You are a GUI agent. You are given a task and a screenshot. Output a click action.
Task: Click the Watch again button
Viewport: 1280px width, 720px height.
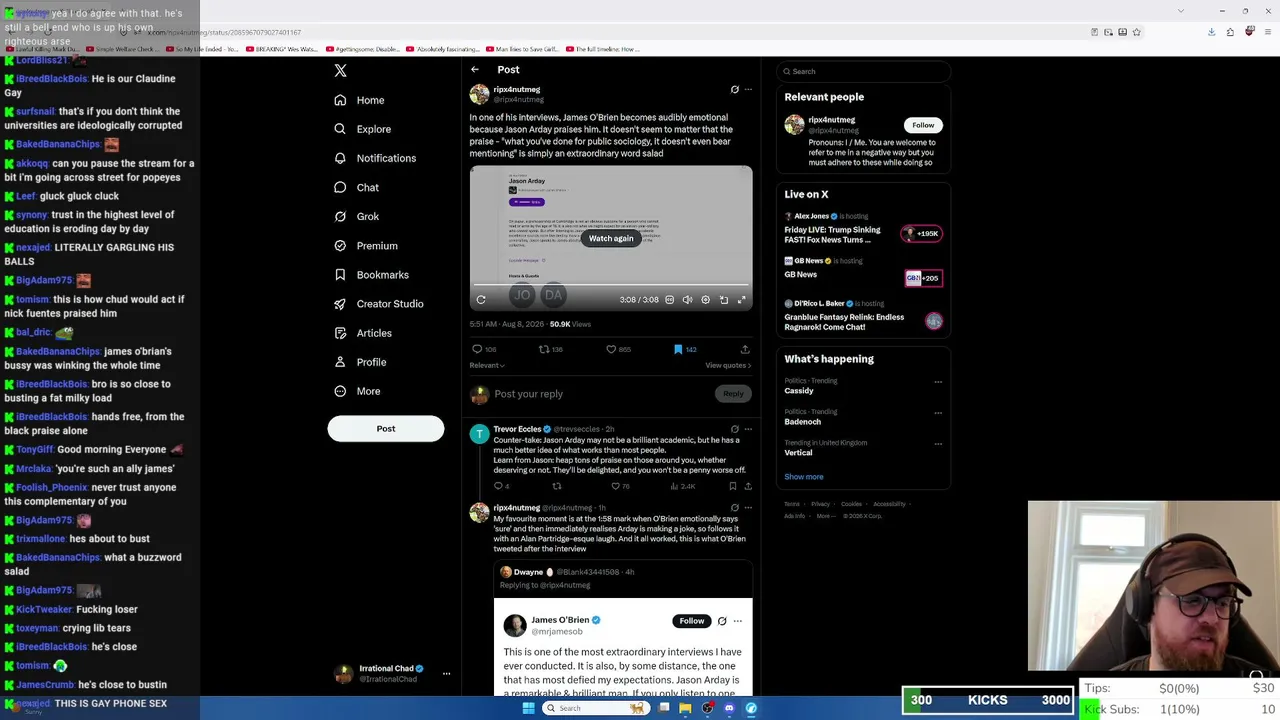click(x=611, y=238)
